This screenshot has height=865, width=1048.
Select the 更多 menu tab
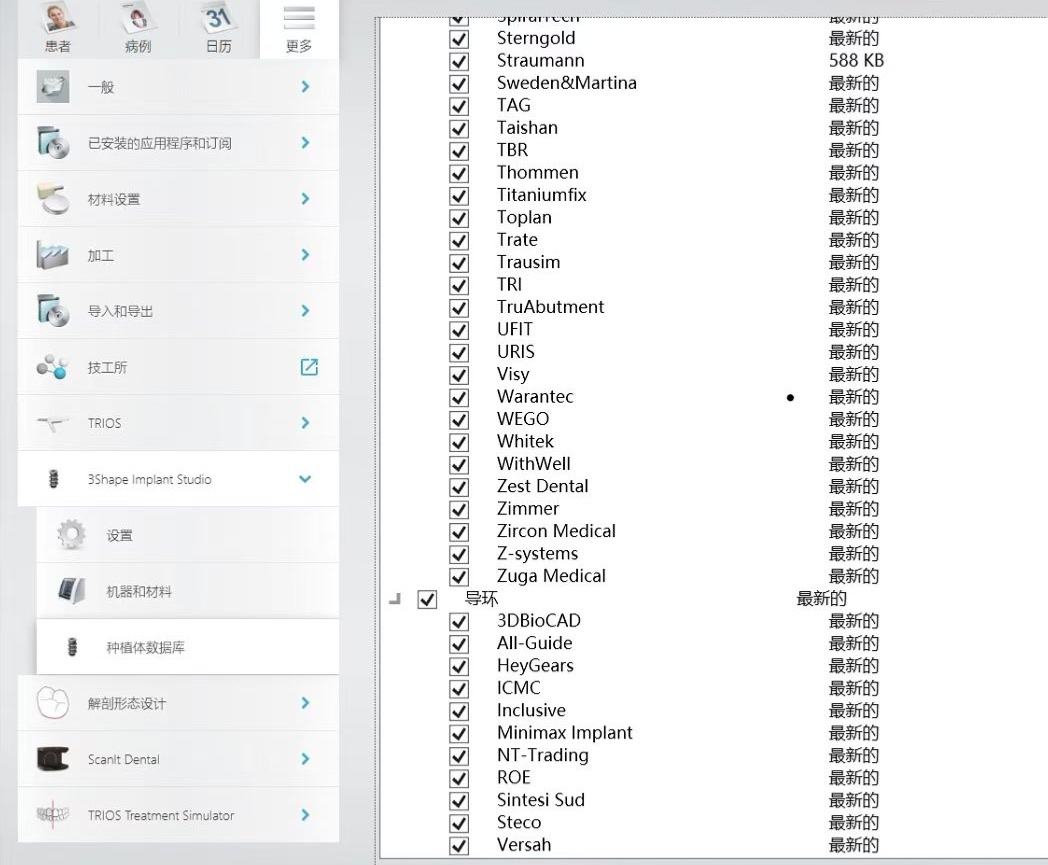299,28
